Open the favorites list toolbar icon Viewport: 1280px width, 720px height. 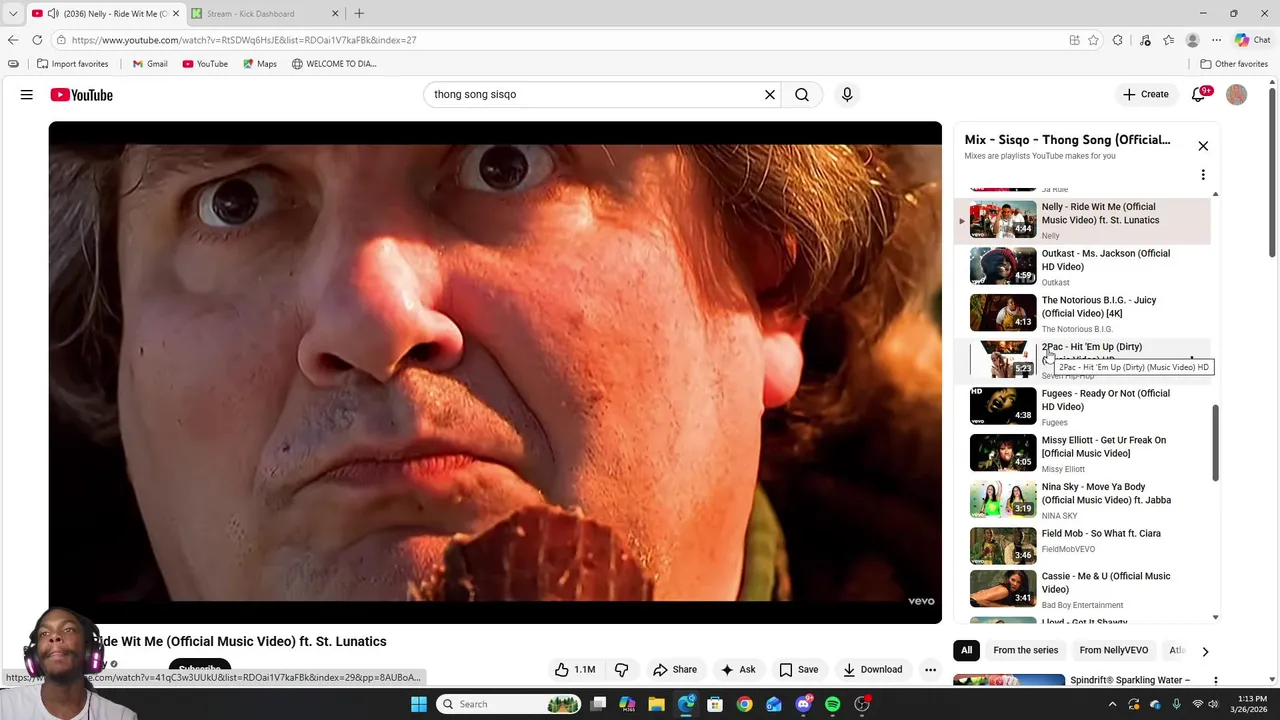coord(1169,40)
